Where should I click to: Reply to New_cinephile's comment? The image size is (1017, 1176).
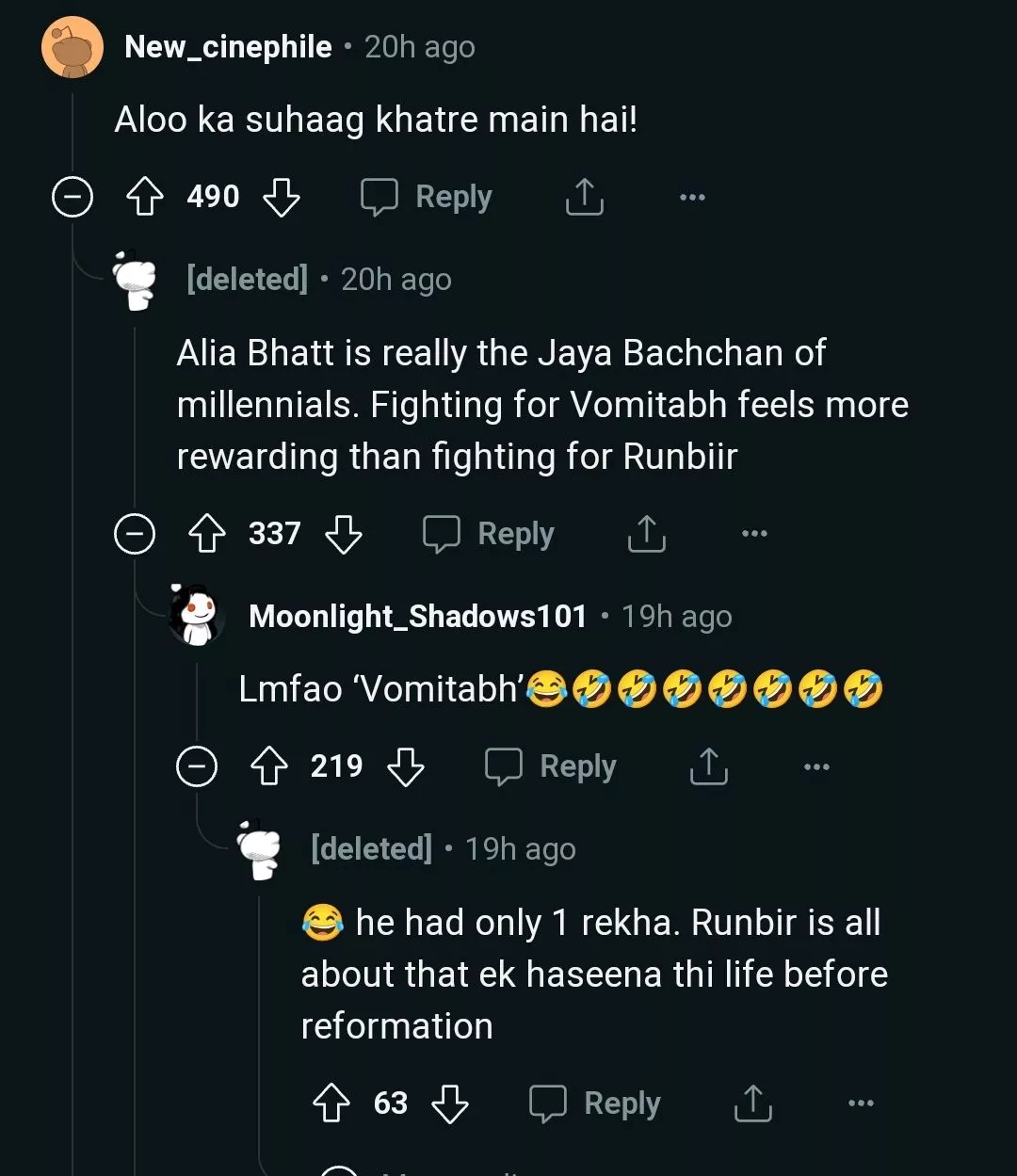tap(427, 198)
